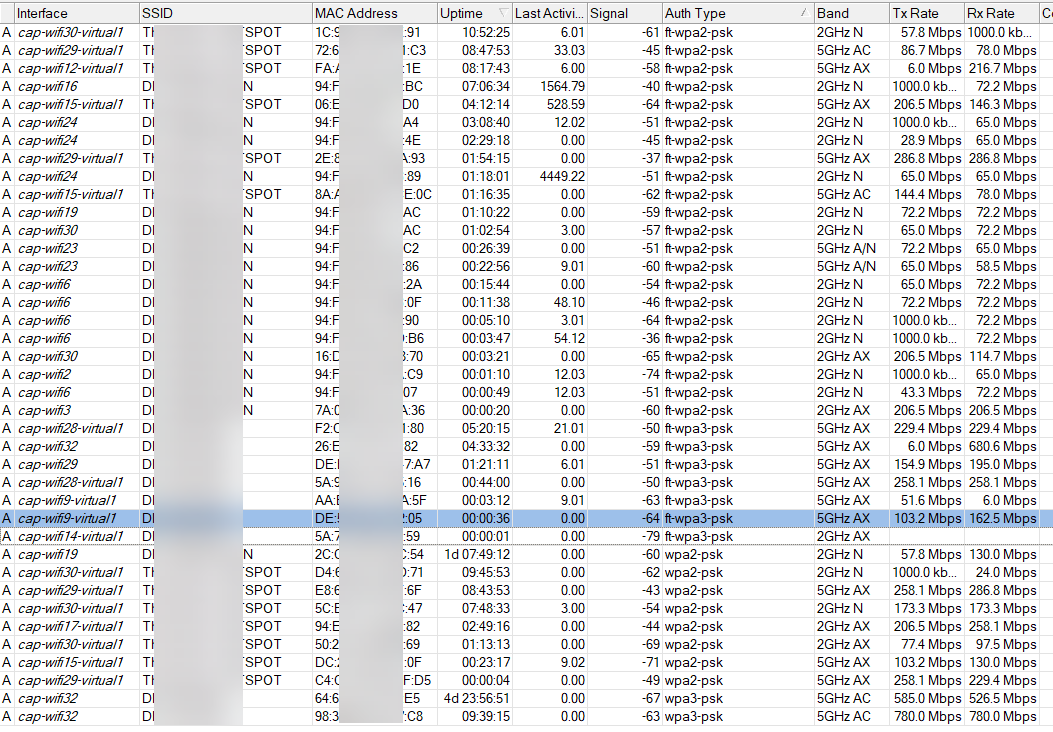
Task: Click uptime value 00:44:00
Action: click(x=486, y=482)
